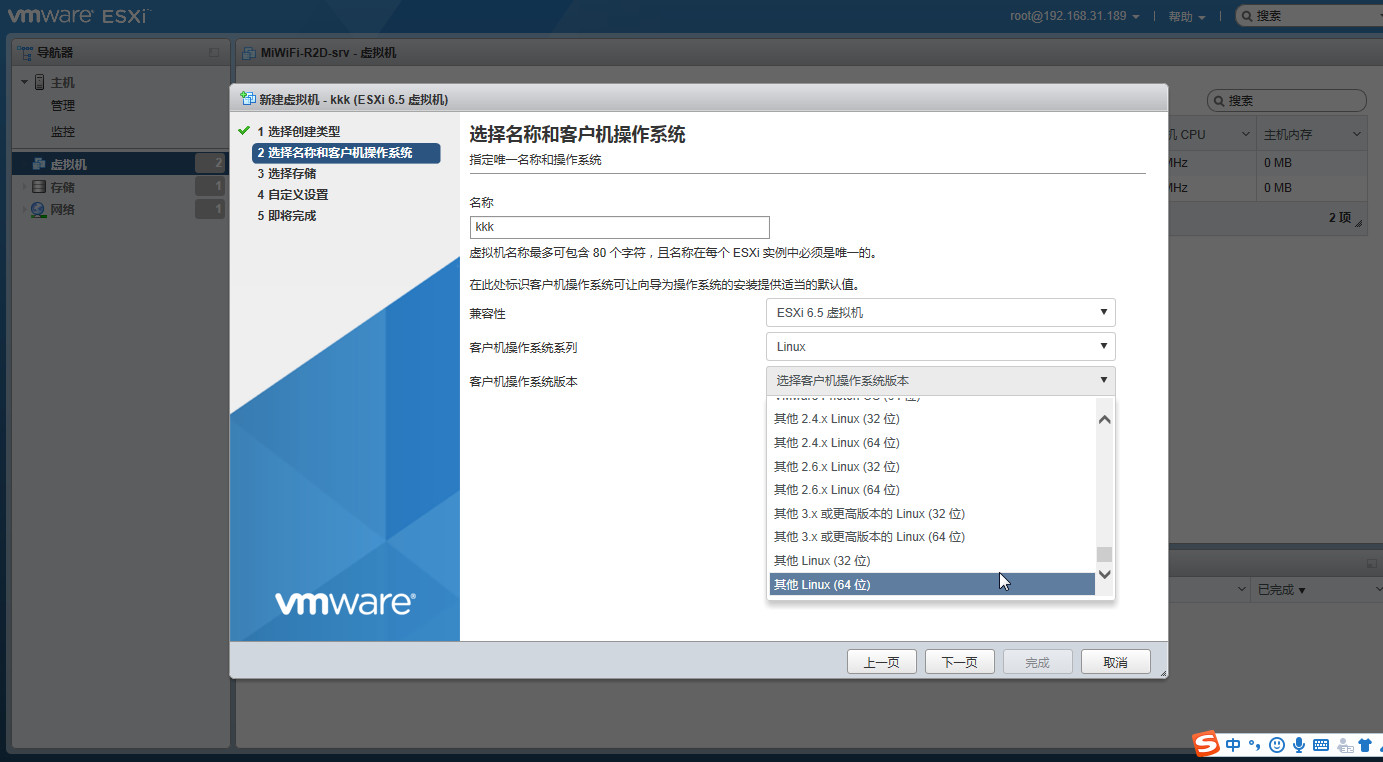Toggle the punctuation mode in IME bar
Image resolution: width=1383 pixels, height=762 pixels.
tap(1255, 745)
